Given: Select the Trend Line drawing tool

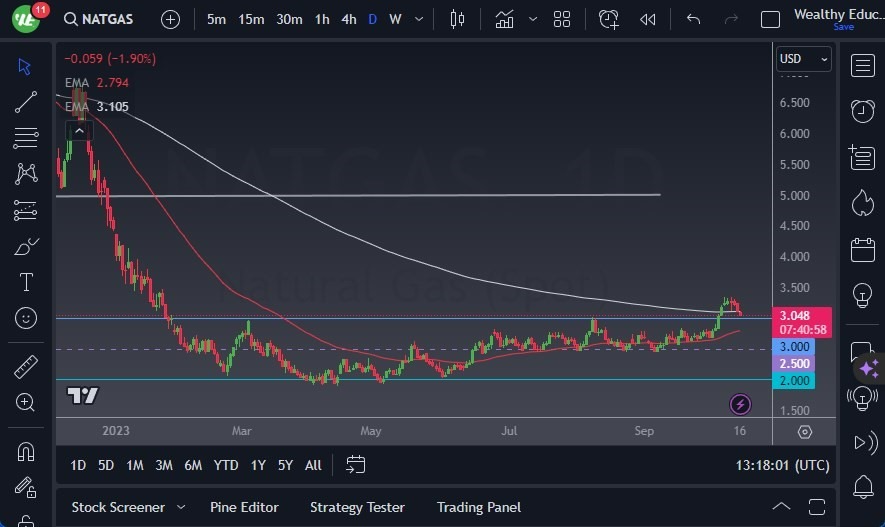Looking at the screenshot, I should tap(26, 102).
